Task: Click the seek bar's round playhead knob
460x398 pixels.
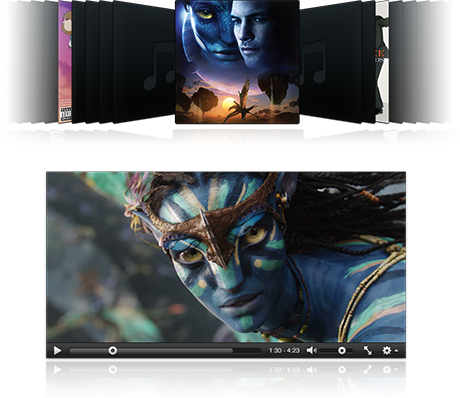Action: point(113,351)
